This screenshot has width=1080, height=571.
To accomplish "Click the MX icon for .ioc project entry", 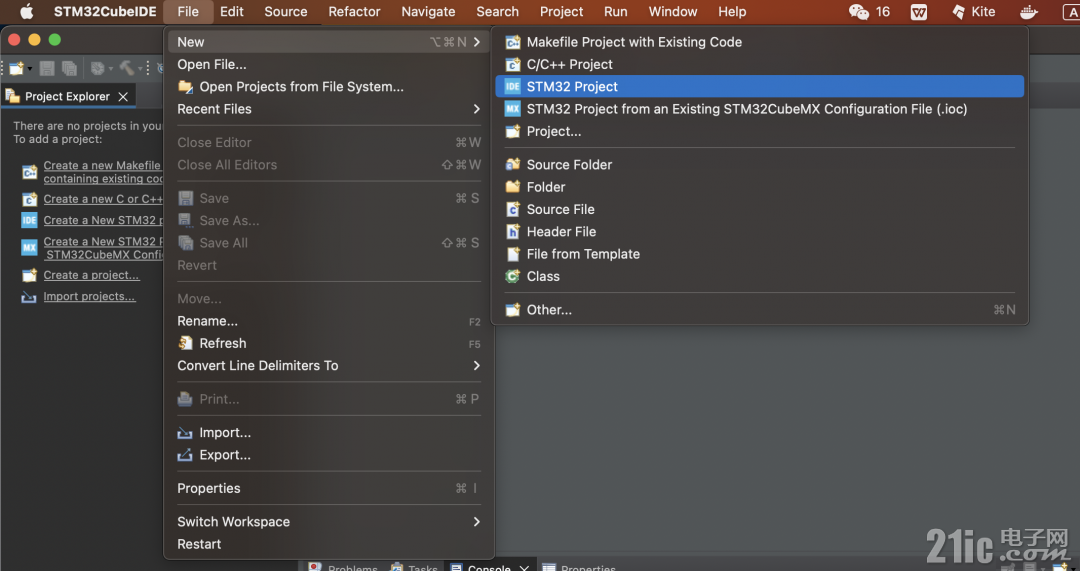I will click(512, 109).
